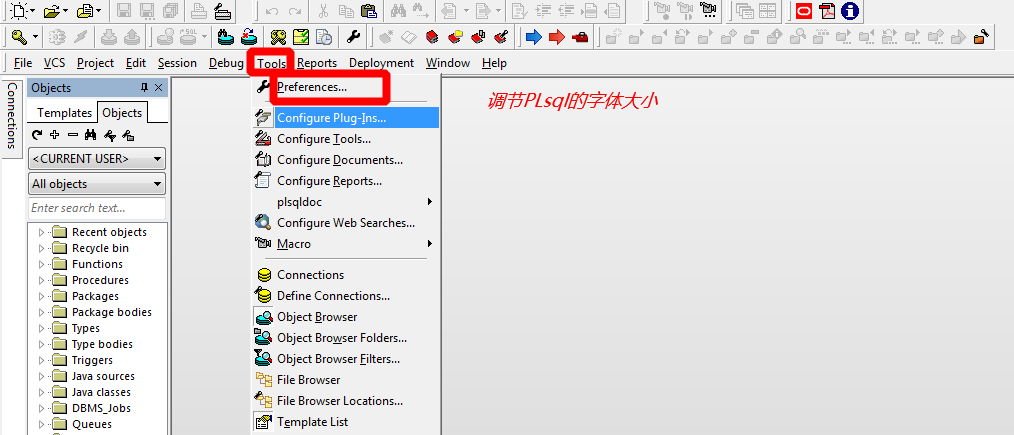
Task: Open the folder Open-file toolbar icon
Action: pos(52,10)
